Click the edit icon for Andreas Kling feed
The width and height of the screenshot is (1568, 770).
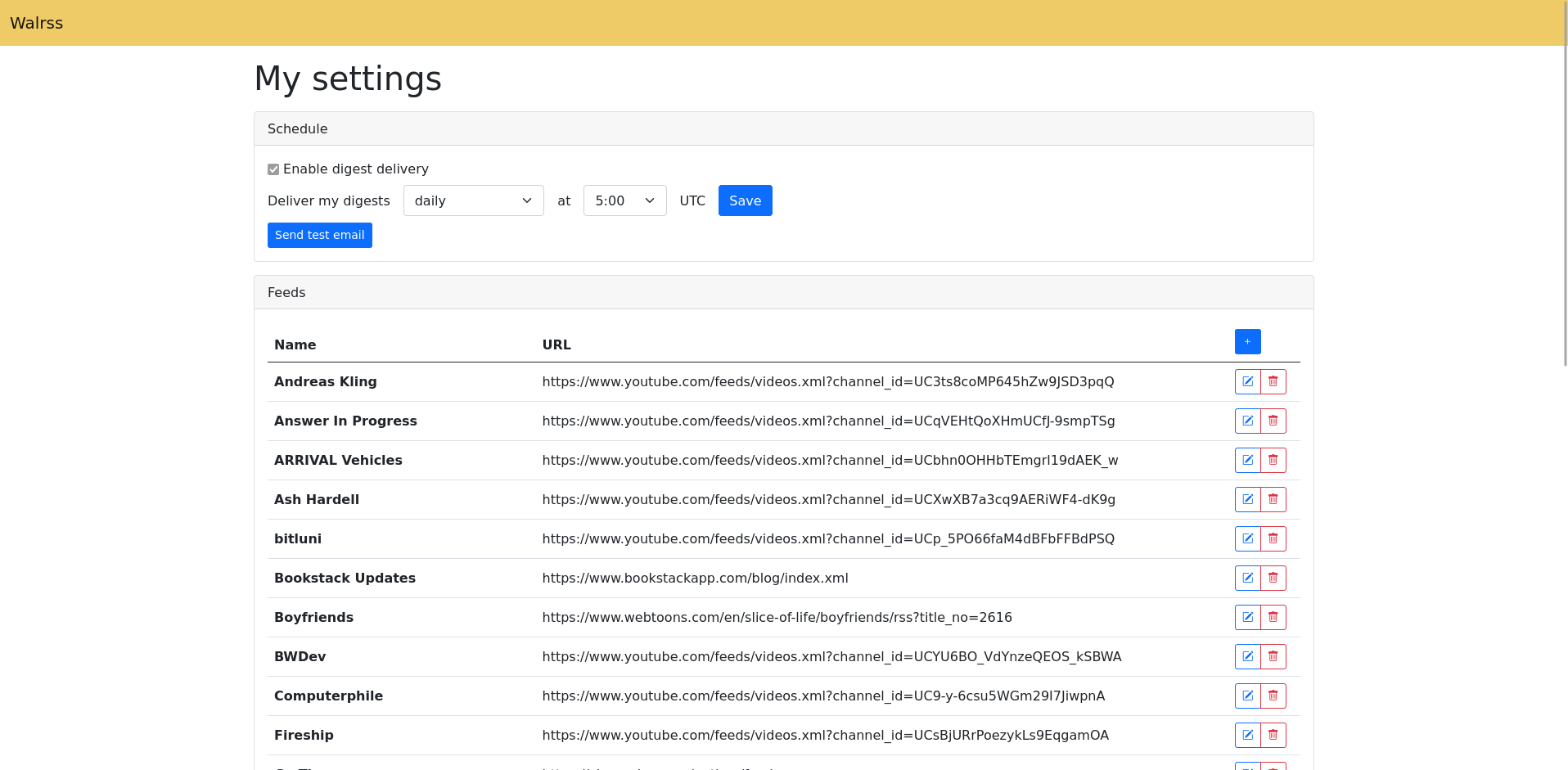point(1247,381)
